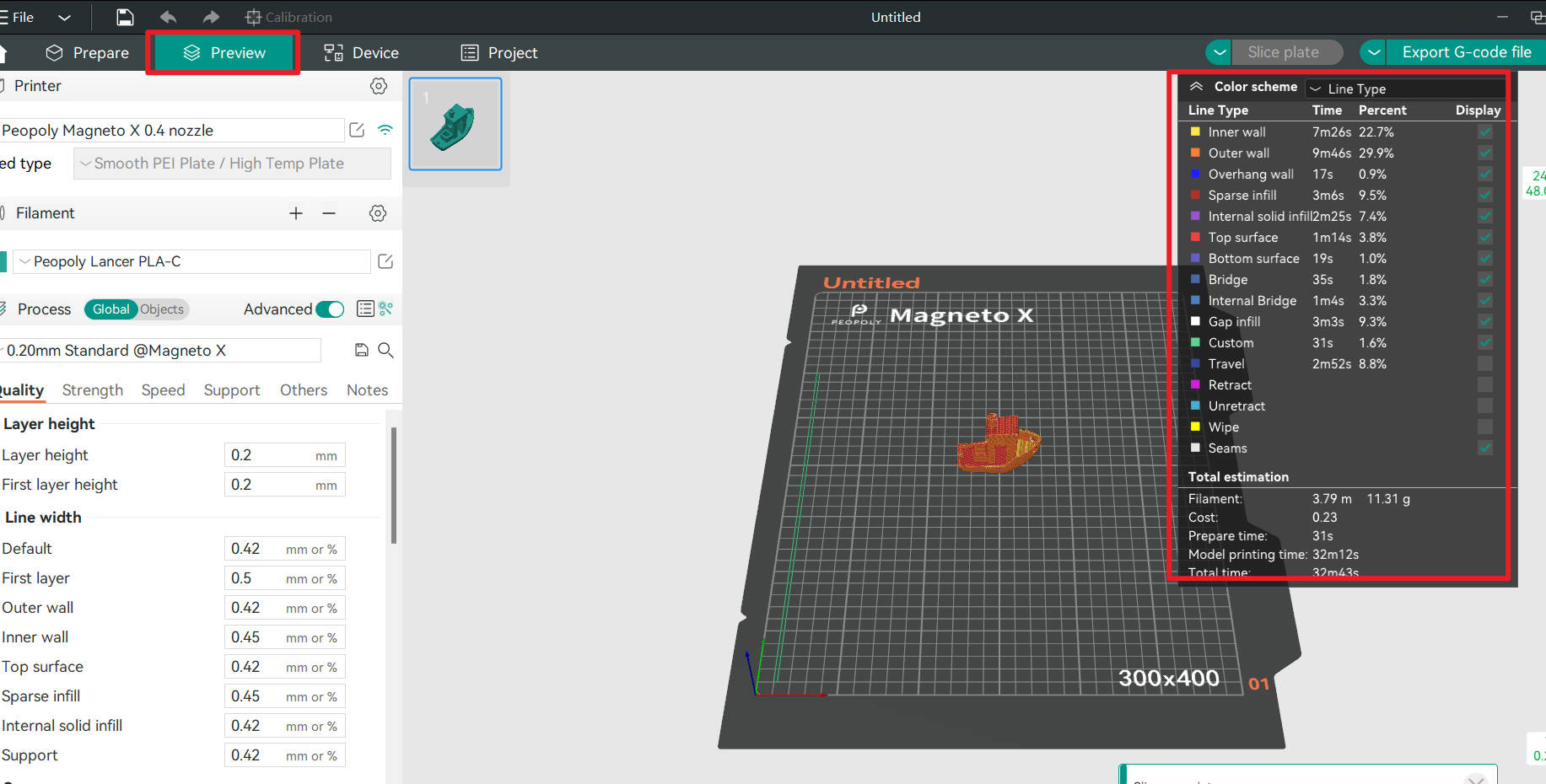1546x784 pixels.
Task: Switch to the Project tab
Action: pos(499,53)
